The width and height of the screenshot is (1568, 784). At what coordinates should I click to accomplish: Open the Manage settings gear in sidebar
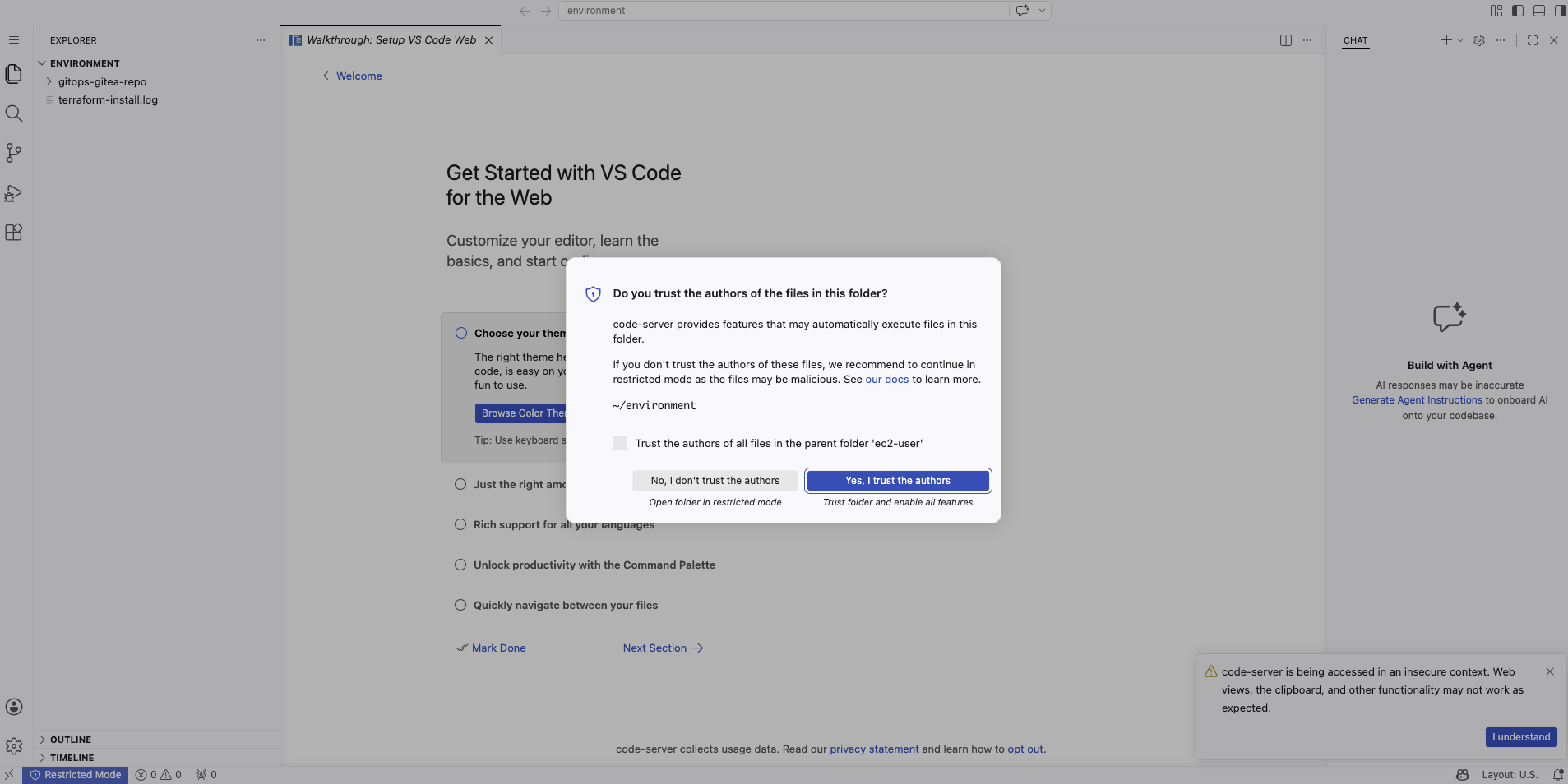[14, 746]
